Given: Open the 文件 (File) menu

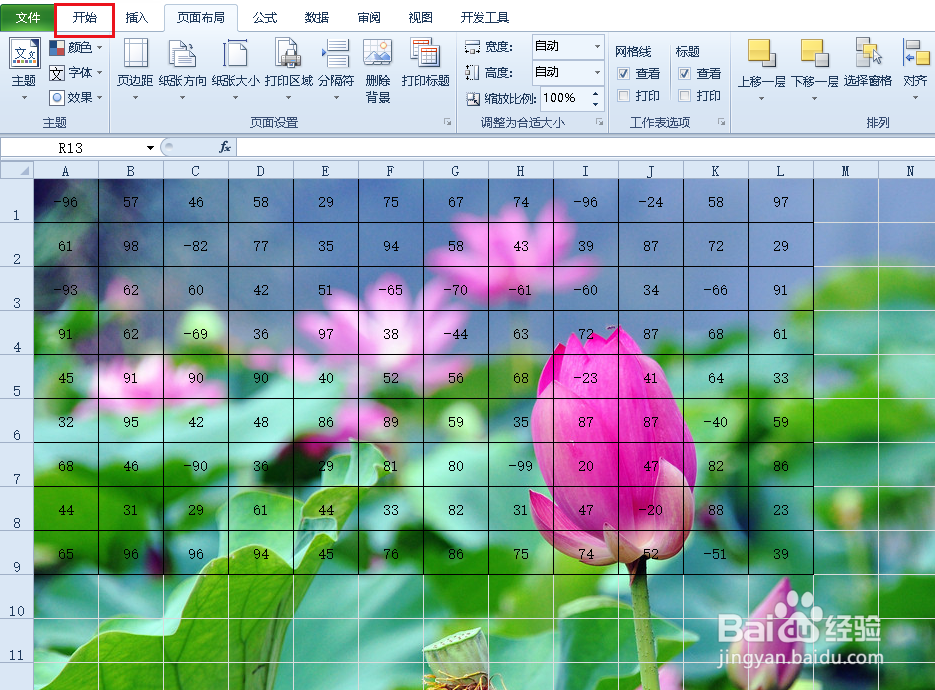Looking at the screenshot, I should [27, 17].
